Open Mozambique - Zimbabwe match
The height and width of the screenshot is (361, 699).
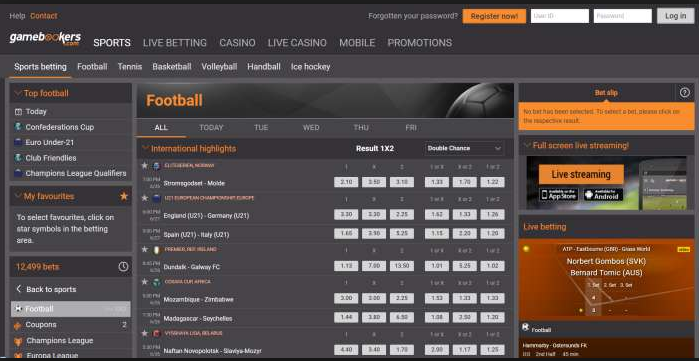(198, 299)
